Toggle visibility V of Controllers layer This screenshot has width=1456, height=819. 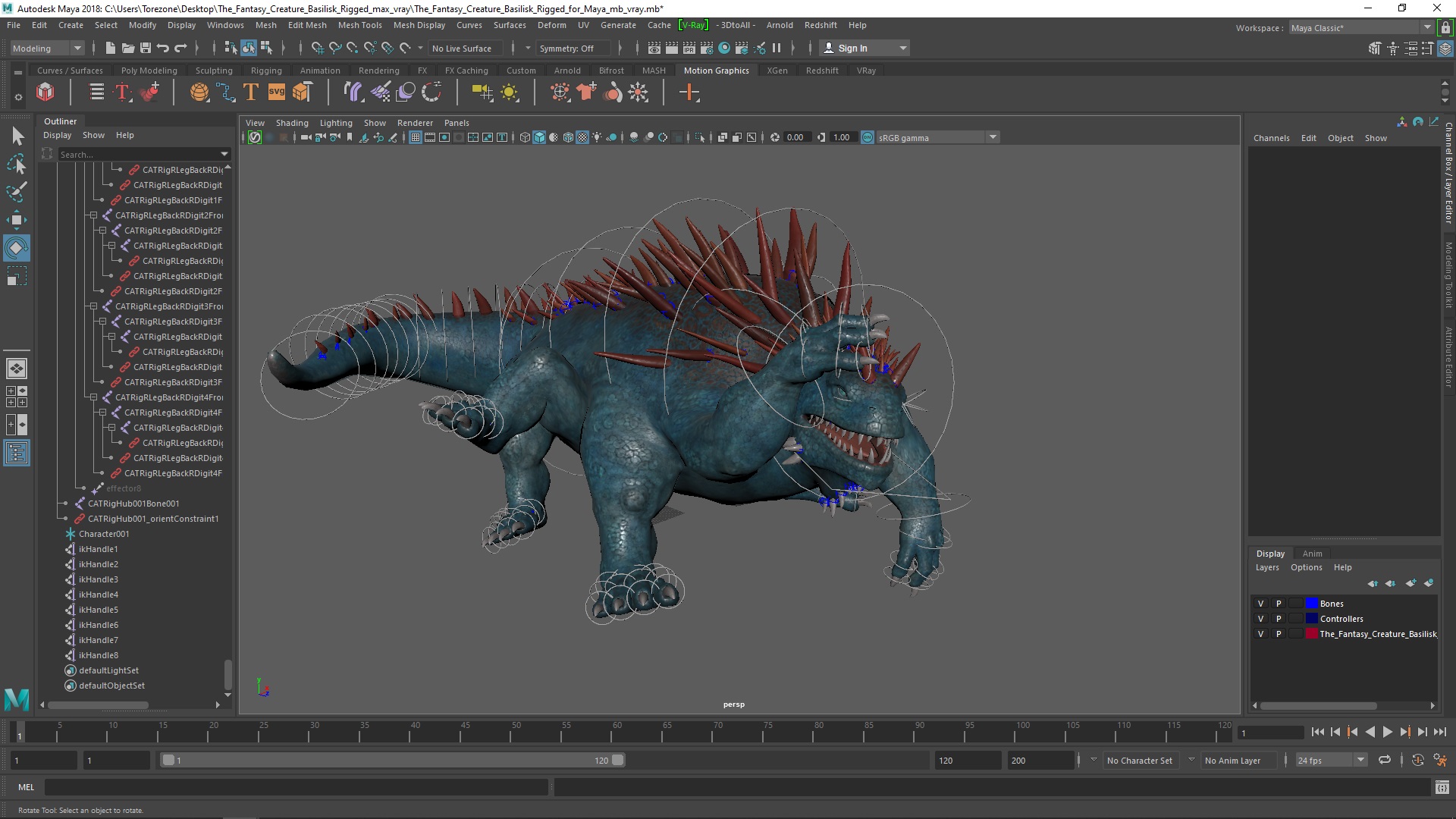point(1260,619)
